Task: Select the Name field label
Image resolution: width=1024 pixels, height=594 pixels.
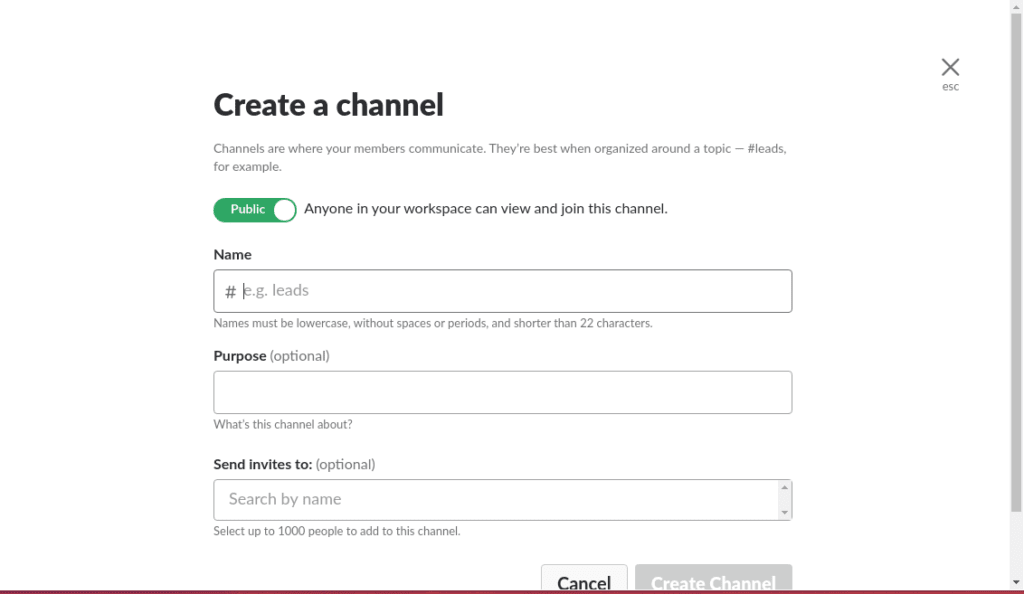Action: point(232,255)
